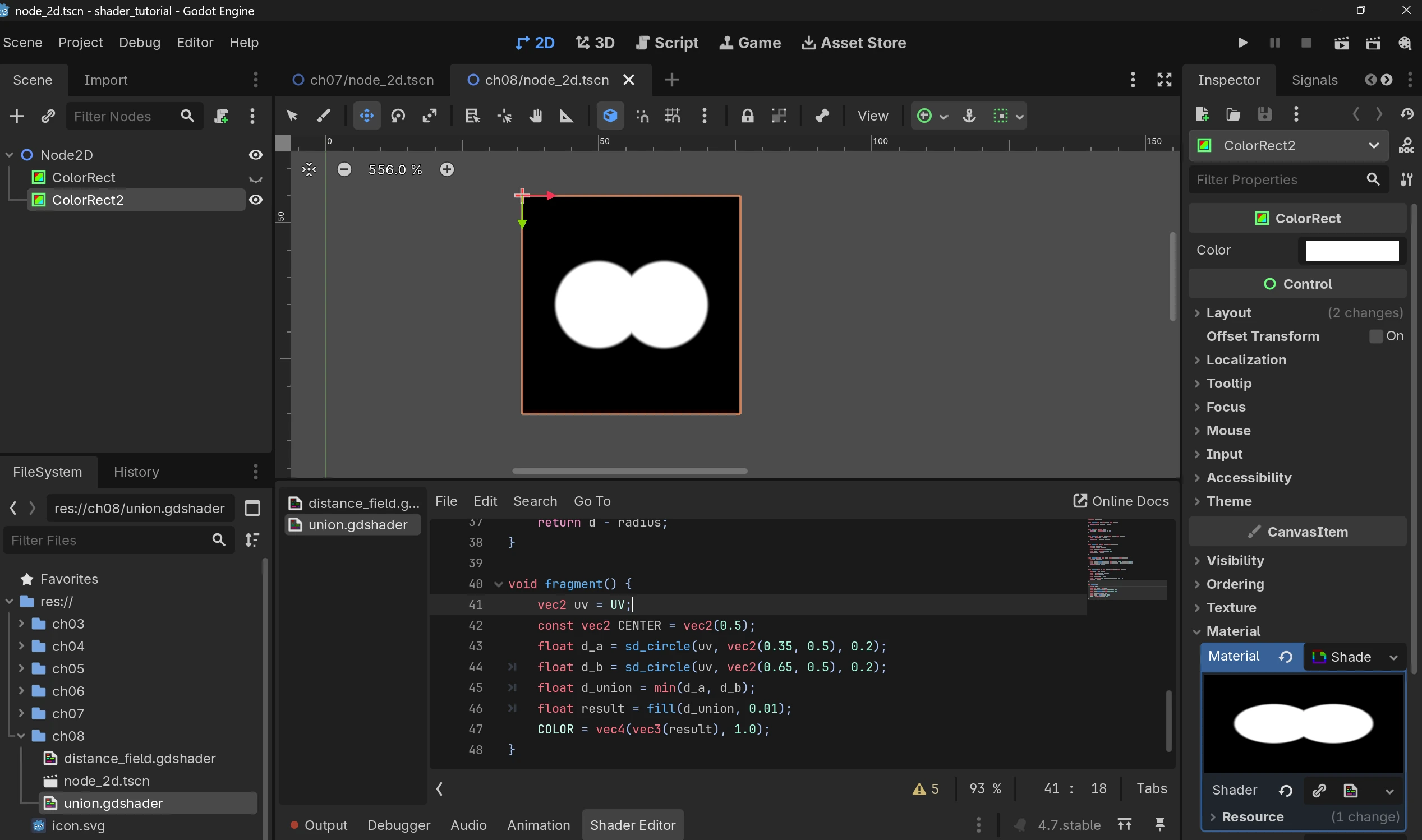Open the Inspector object history icon
Image resolution: width=1422 pixels, height=840 pixels.
(1407, 114)
